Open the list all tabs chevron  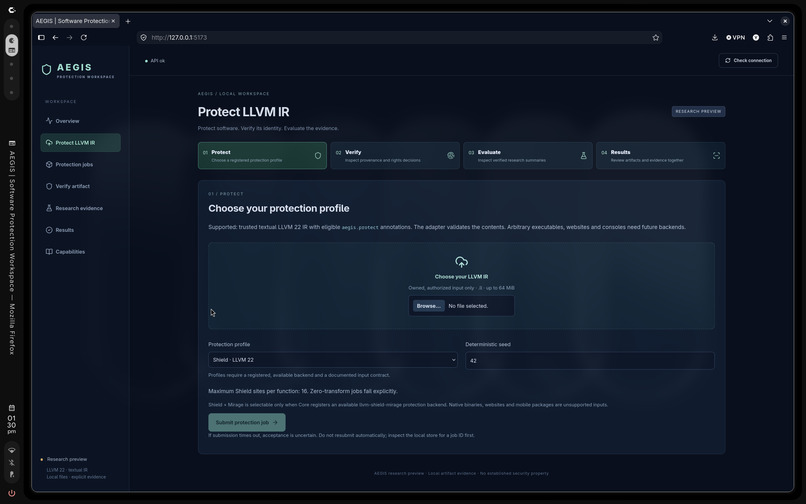(770, 21)
